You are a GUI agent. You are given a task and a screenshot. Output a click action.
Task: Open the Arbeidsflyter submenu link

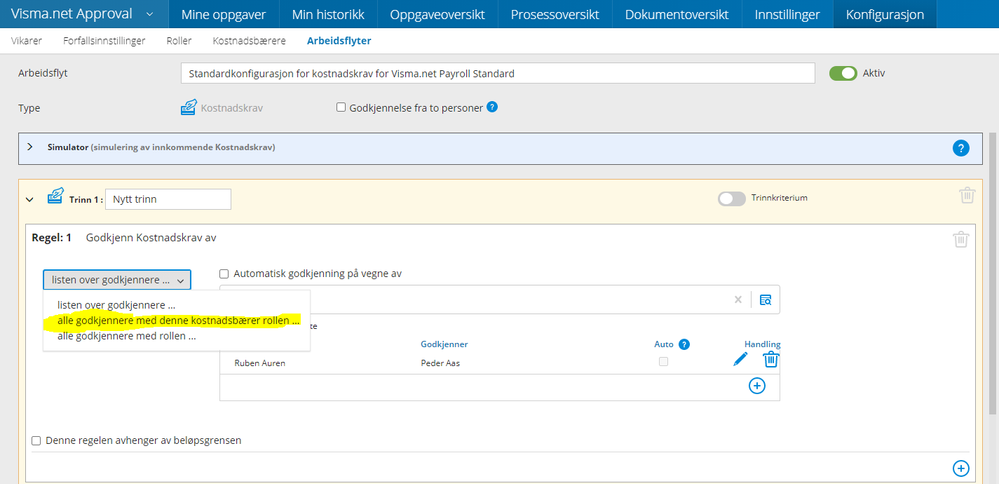[x=339, y=41]
